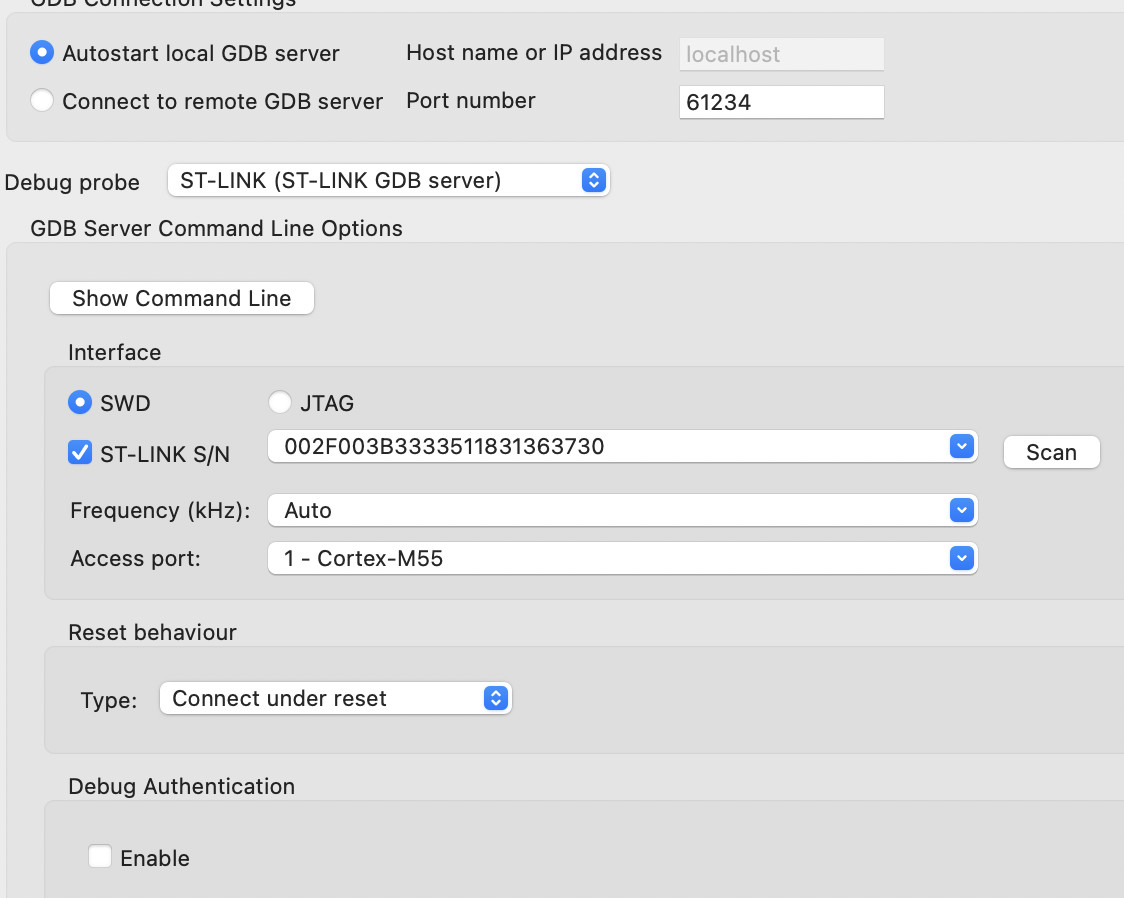Click the Connect under reset text

click(280, 698)
